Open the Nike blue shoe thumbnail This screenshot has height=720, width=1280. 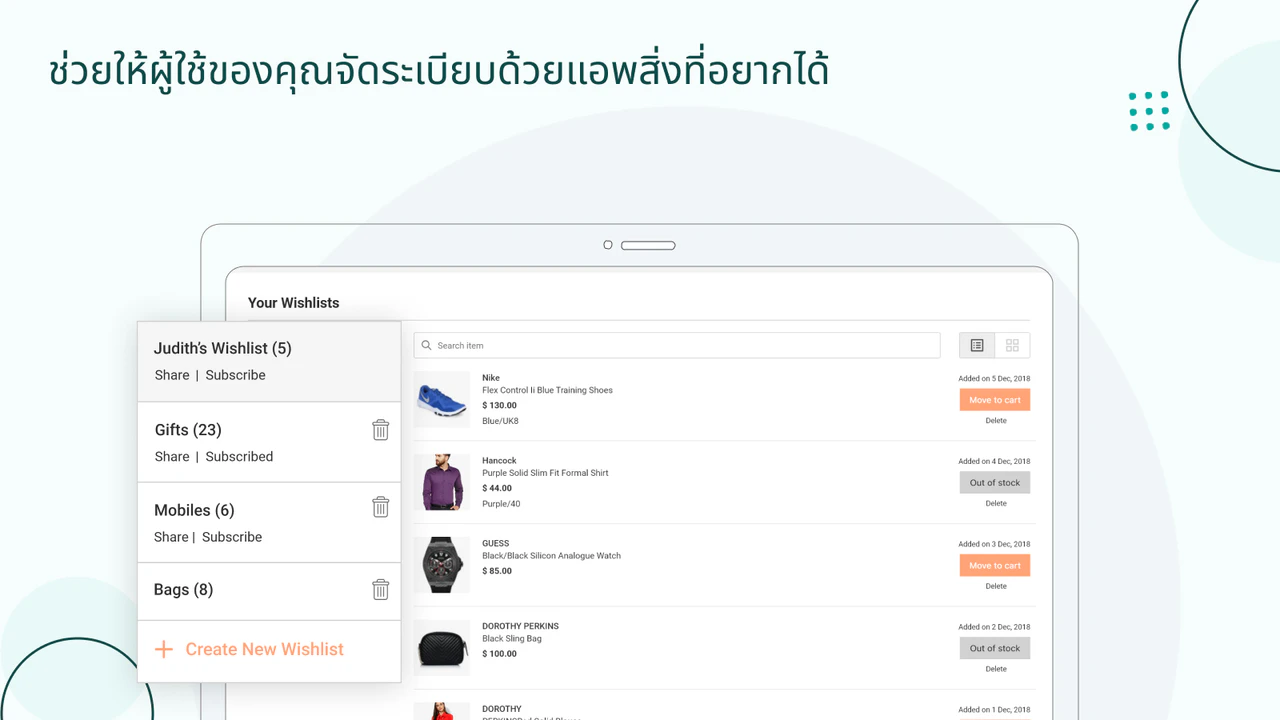click(x=442, y=400)
